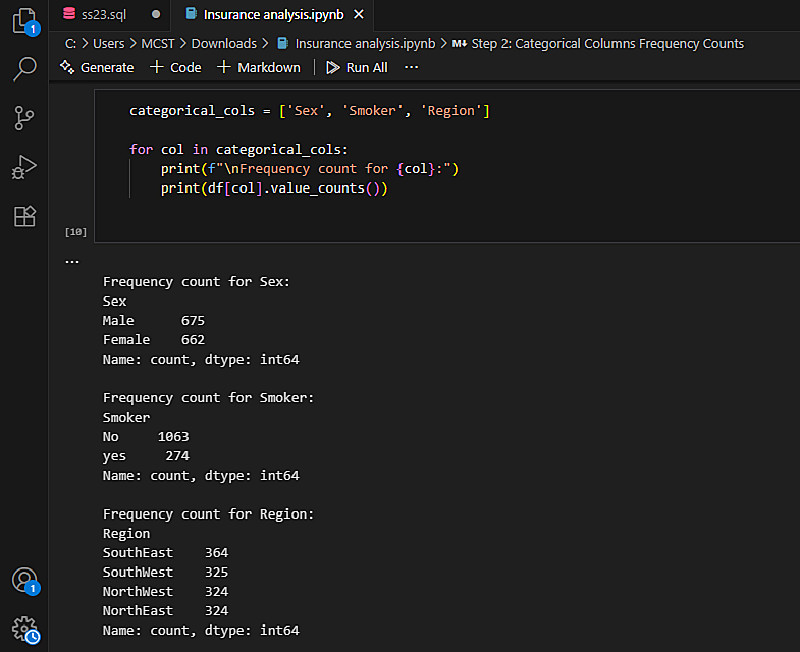Image resolution: width=800 pixels, height=652 pixels.
Task: Add a new Code cell
Action: [175, 67]
